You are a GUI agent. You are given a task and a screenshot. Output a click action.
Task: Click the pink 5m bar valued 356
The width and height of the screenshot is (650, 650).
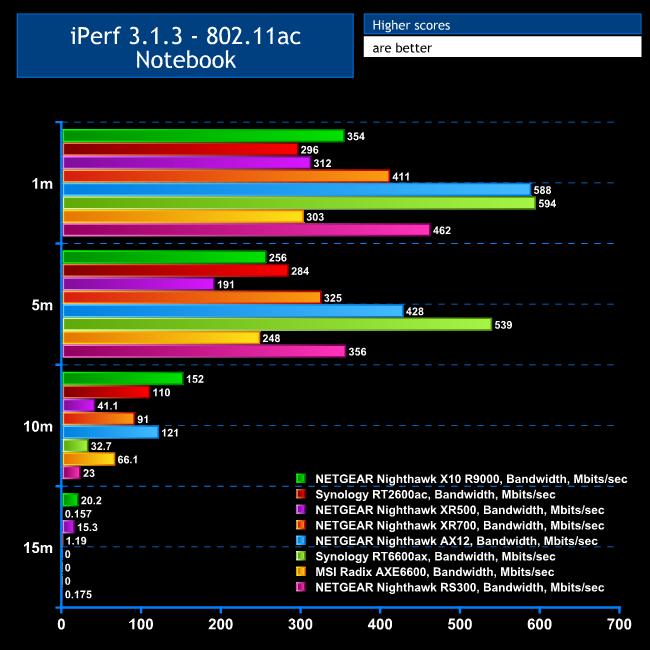click(x=204, y=351)
